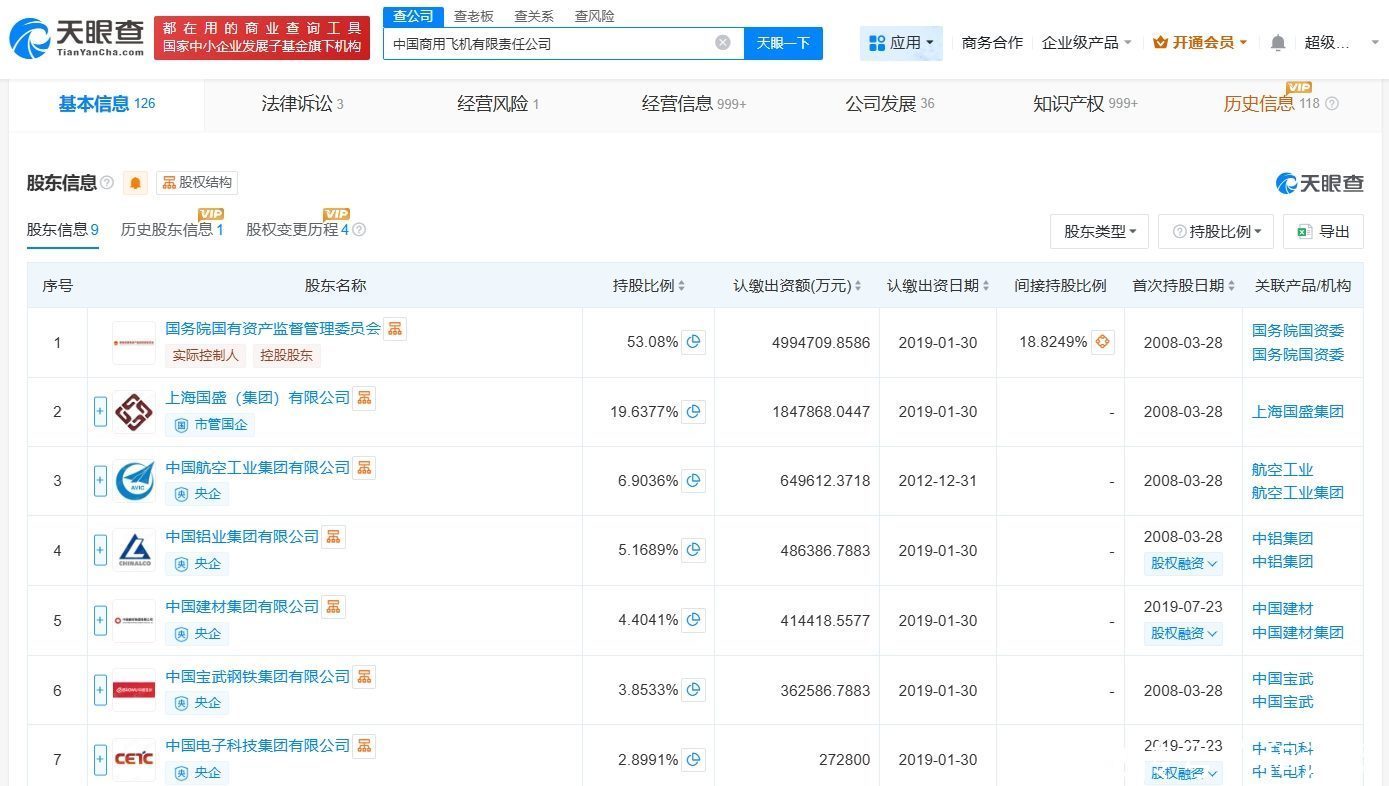Export shareholder list with 导出 button
This screenshot has width=1389, height=786.
click(x=1323, y=231)
